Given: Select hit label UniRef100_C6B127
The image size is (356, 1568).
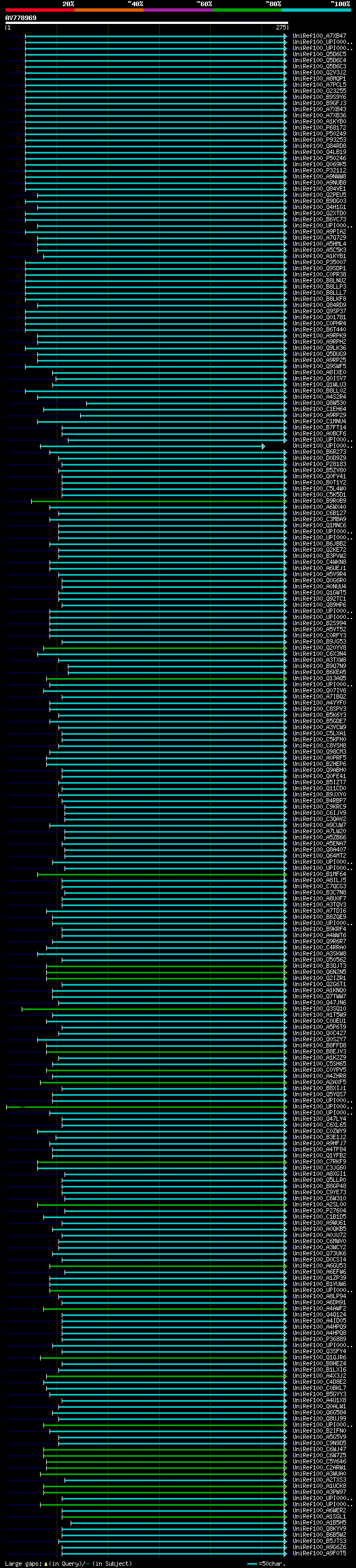Looking at the screenshot, I should 319,513.
